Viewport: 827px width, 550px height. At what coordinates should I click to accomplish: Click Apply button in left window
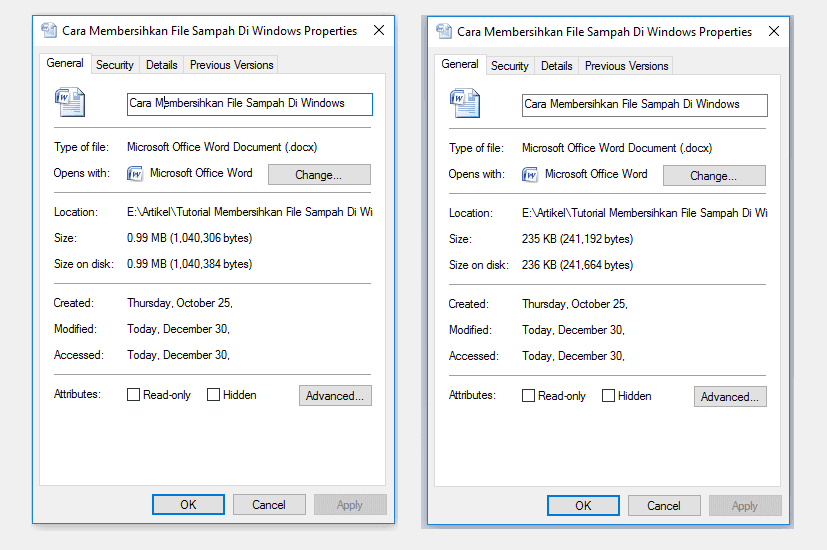[350, 505]
